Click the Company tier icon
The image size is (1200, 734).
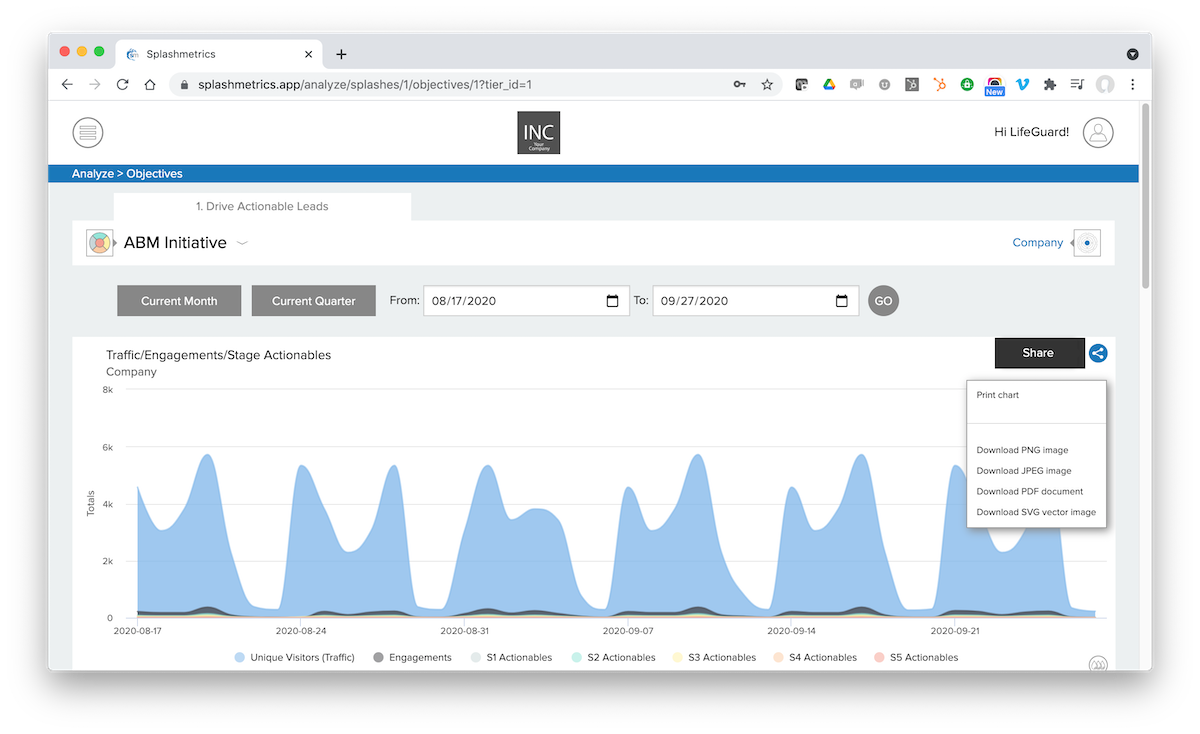tap(1087, 243)
